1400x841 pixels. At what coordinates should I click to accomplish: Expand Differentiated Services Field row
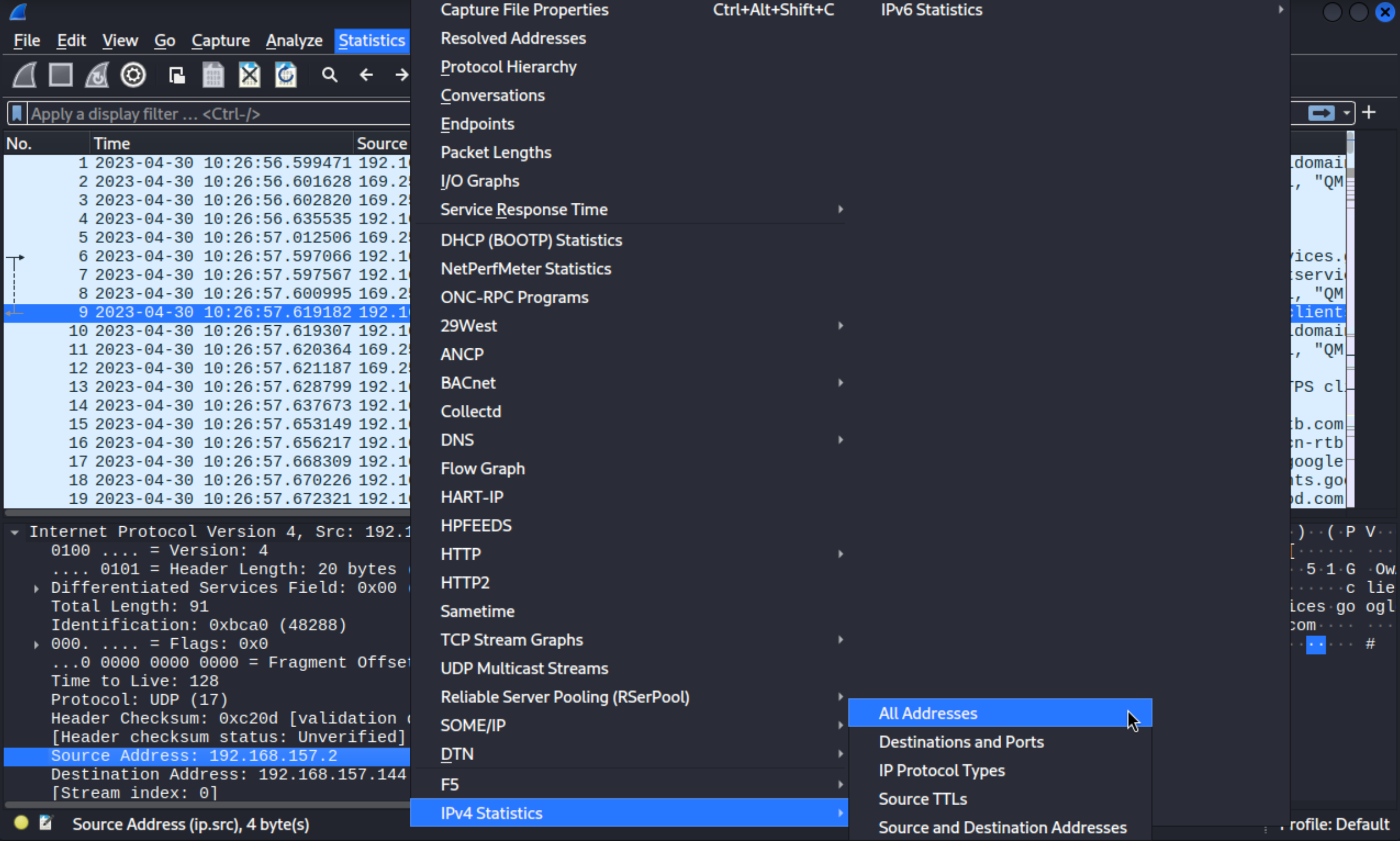[x=36, y=588]
